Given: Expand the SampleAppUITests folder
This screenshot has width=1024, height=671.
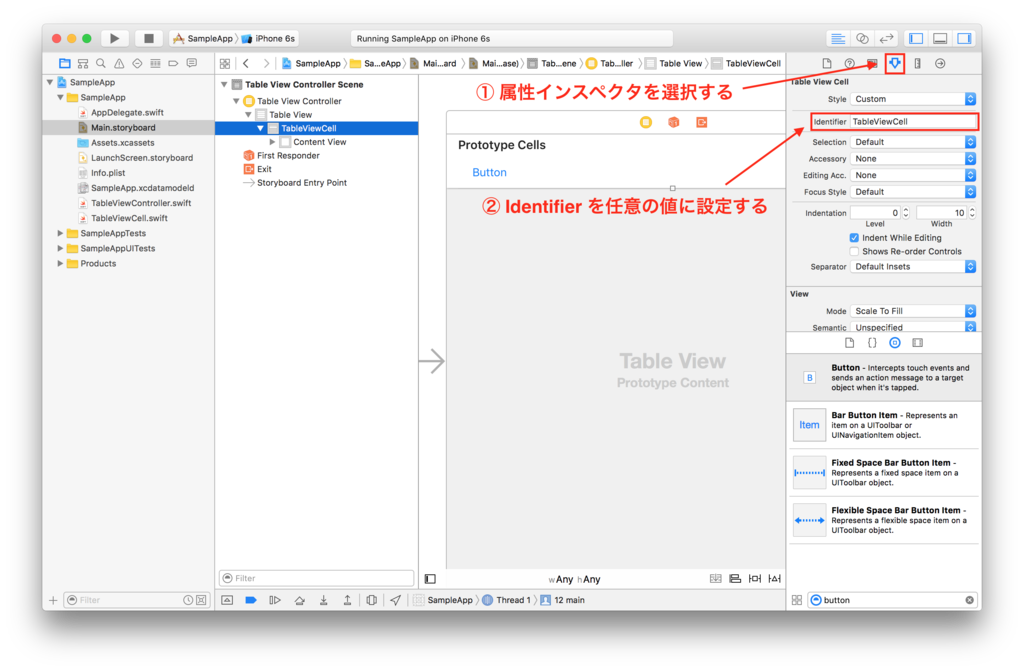Looking at the screenshot, I should tap(60, 248).
